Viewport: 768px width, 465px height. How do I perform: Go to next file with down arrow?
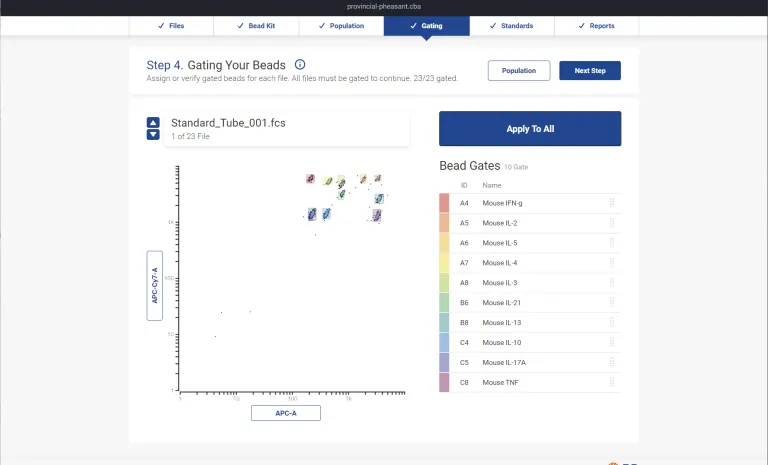click(x=153, y=134)
